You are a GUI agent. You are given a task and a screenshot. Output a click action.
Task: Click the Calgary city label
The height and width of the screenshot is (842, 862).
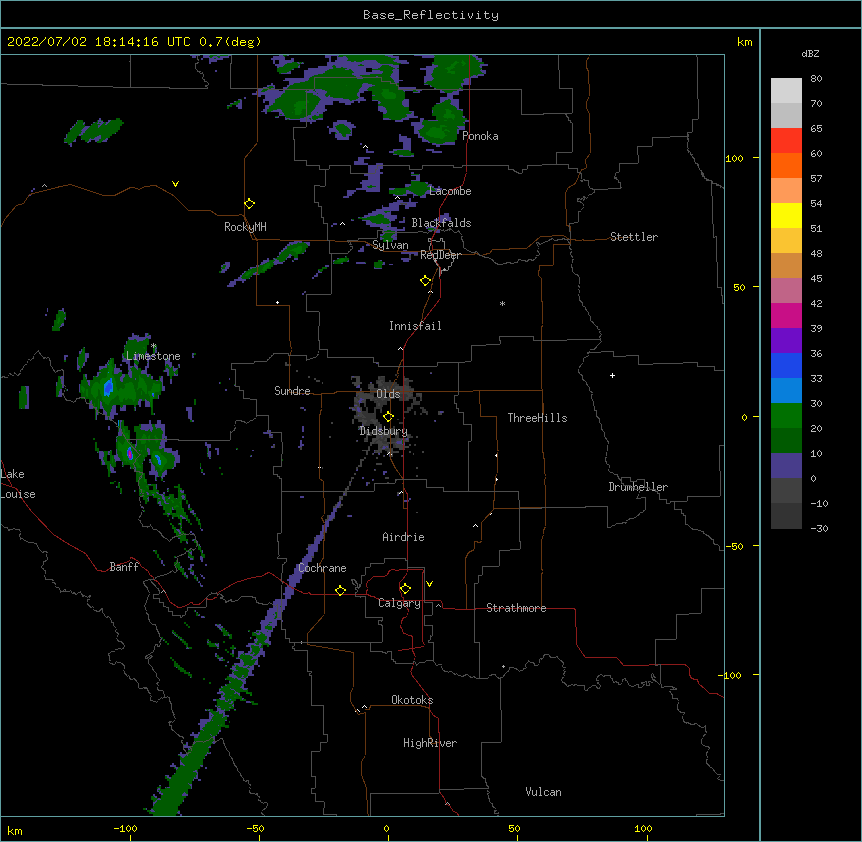point(399,603)
